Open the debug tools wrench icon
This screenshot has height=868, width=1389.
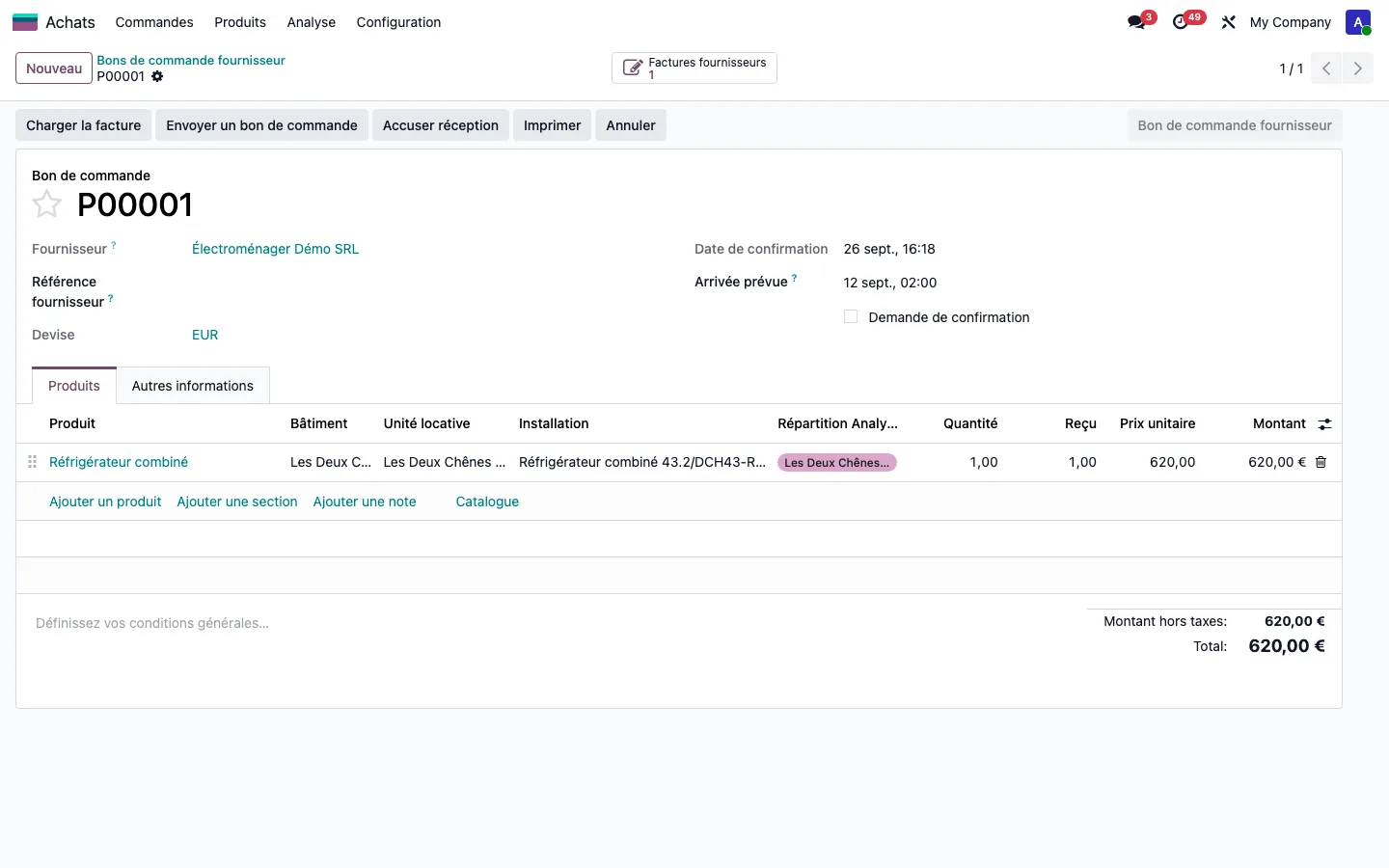[x=1228, y=22]
